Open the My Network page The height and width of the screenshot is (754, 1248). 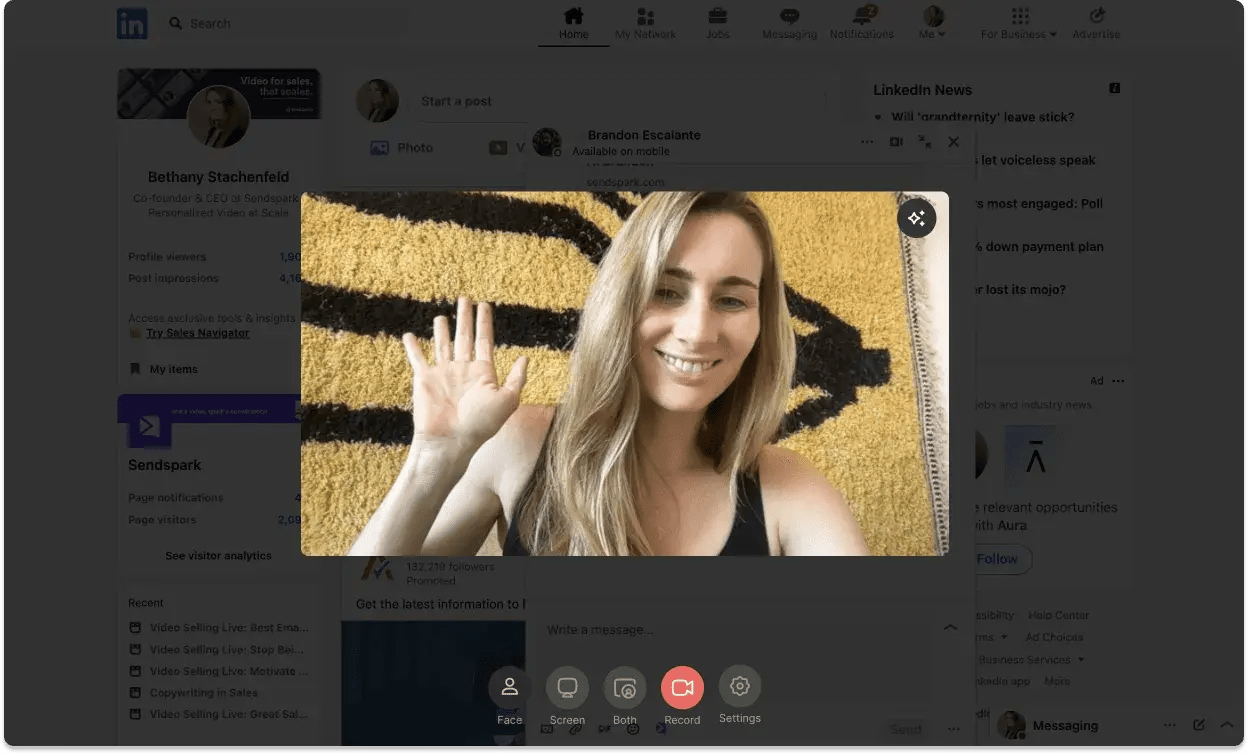645,23
